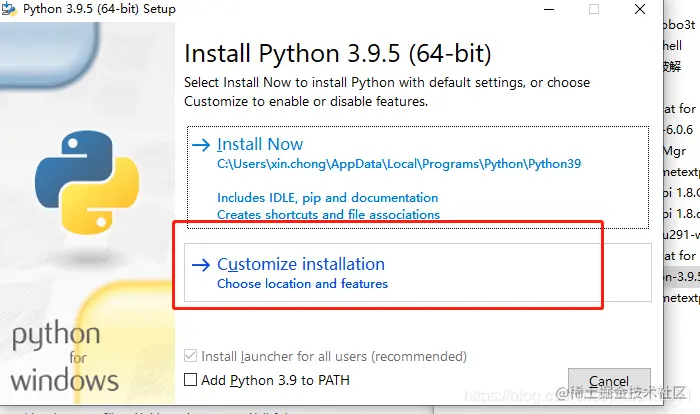Close the Python 3.9.5 Setup dialog

638,9
